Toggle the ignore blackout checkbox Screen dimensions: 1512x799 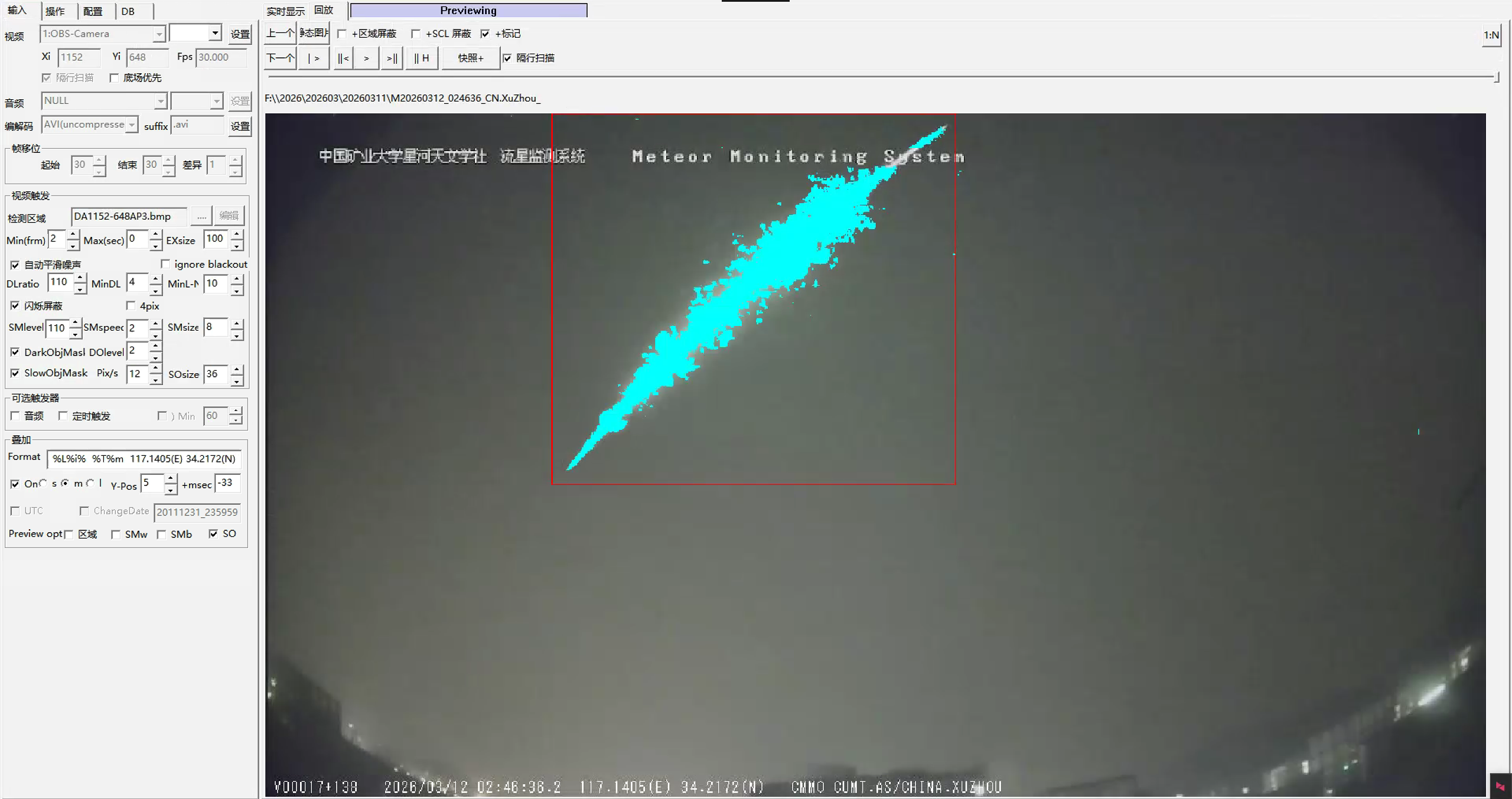pos(165,264)
